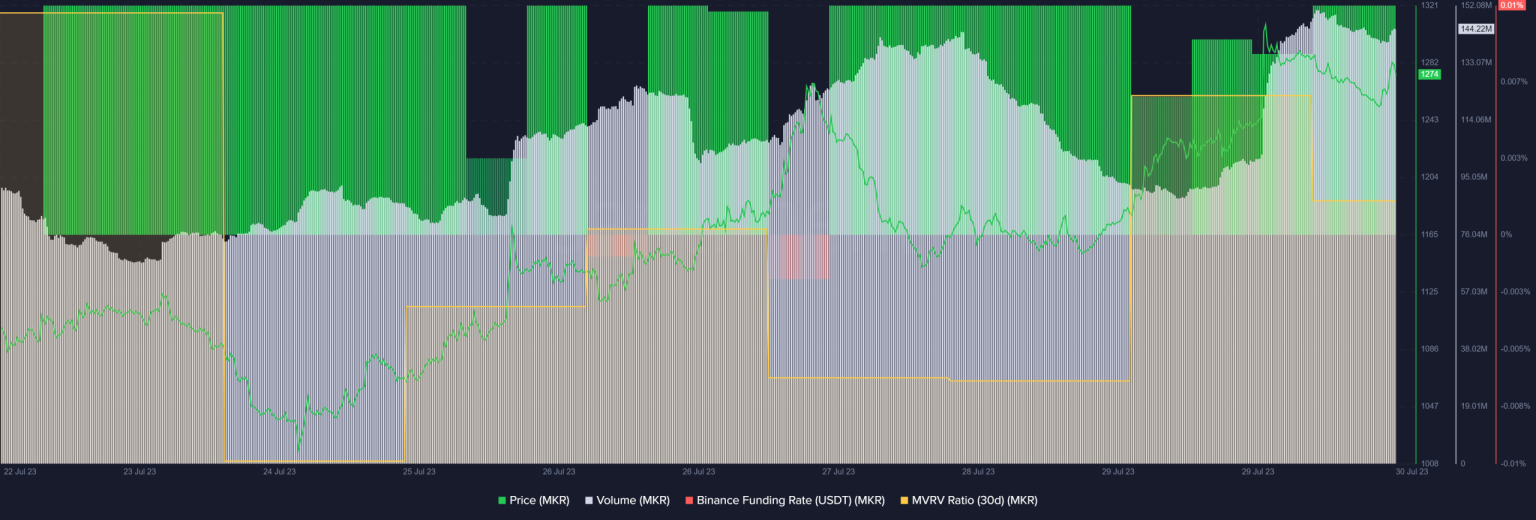Select the 23 Jul 23 date label
Image resolution: width=1536 pixels, height=520 pixels.
(140, 471)
